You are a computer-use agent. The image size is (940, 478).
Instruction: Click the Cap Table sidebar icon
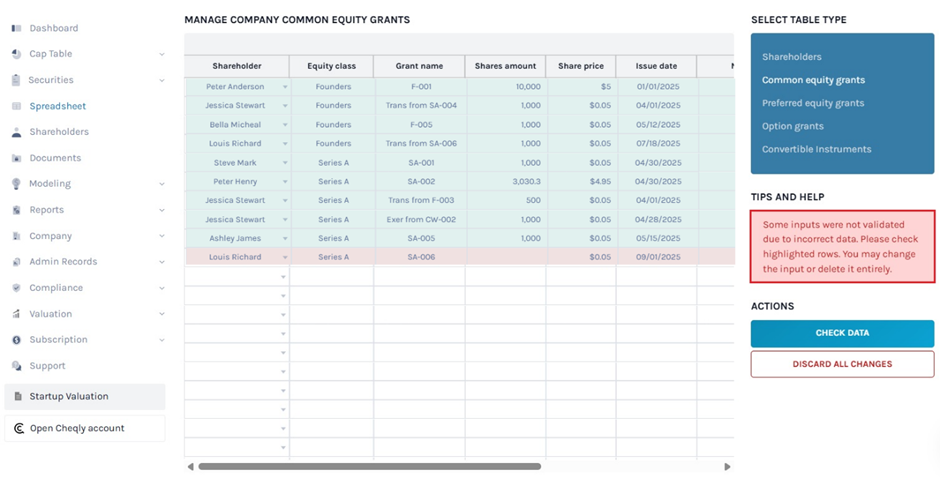pyautogui.click(x=16, y=54)
